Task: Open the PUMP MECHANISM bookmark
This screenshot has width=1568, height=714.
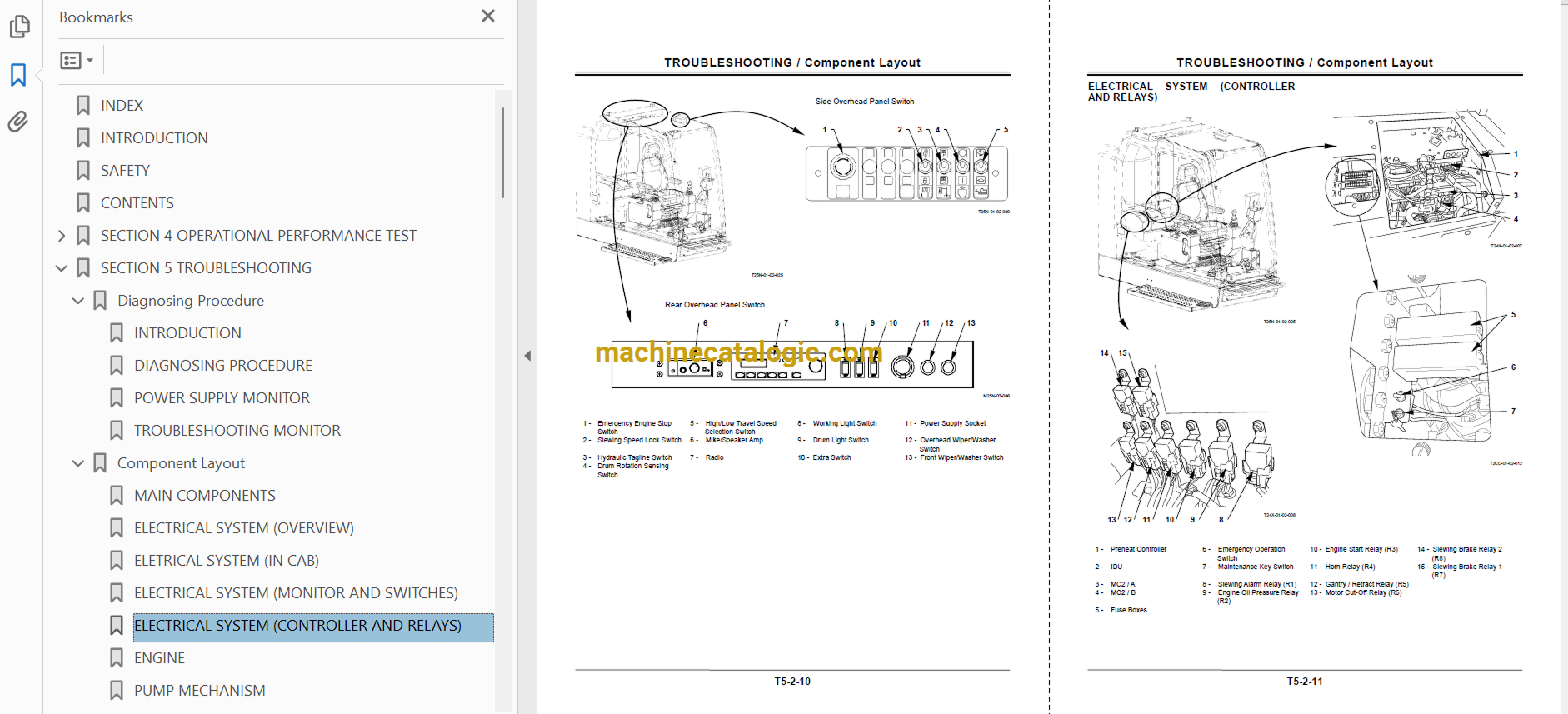Action: (x=200, y=691)
